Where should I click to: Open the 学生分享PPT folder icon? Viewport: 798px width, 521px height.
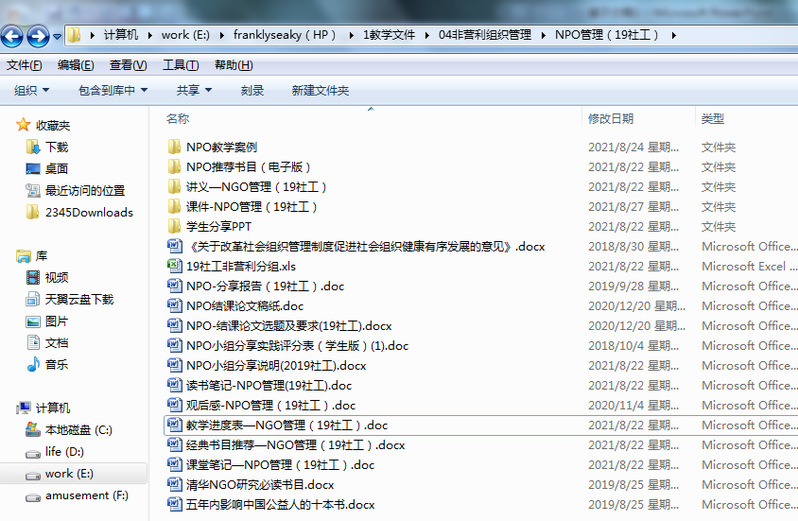click(175, 227)
